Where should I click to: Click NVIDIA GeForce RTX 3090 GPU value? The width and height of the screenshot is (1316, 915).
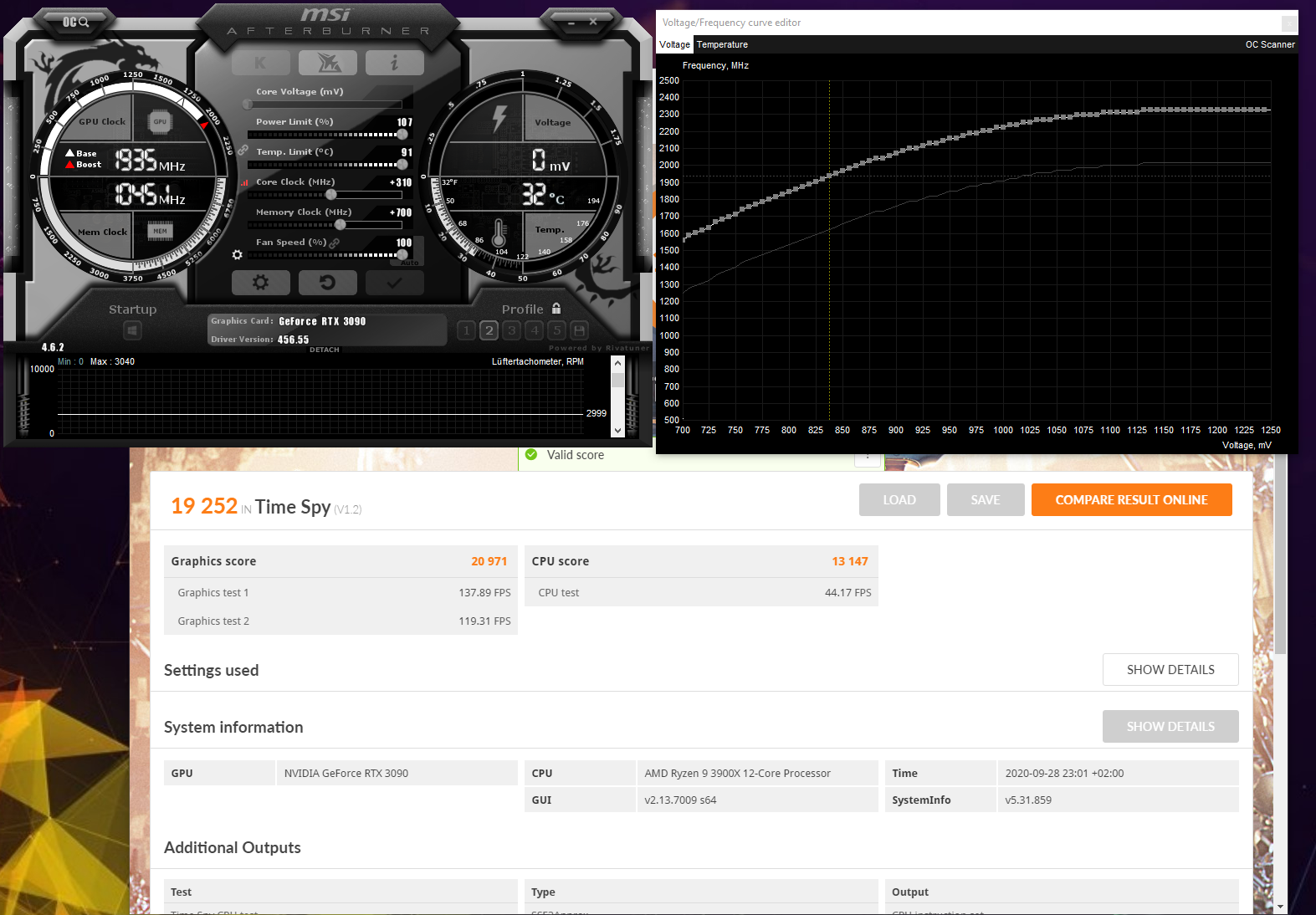[x=346, y=774]
